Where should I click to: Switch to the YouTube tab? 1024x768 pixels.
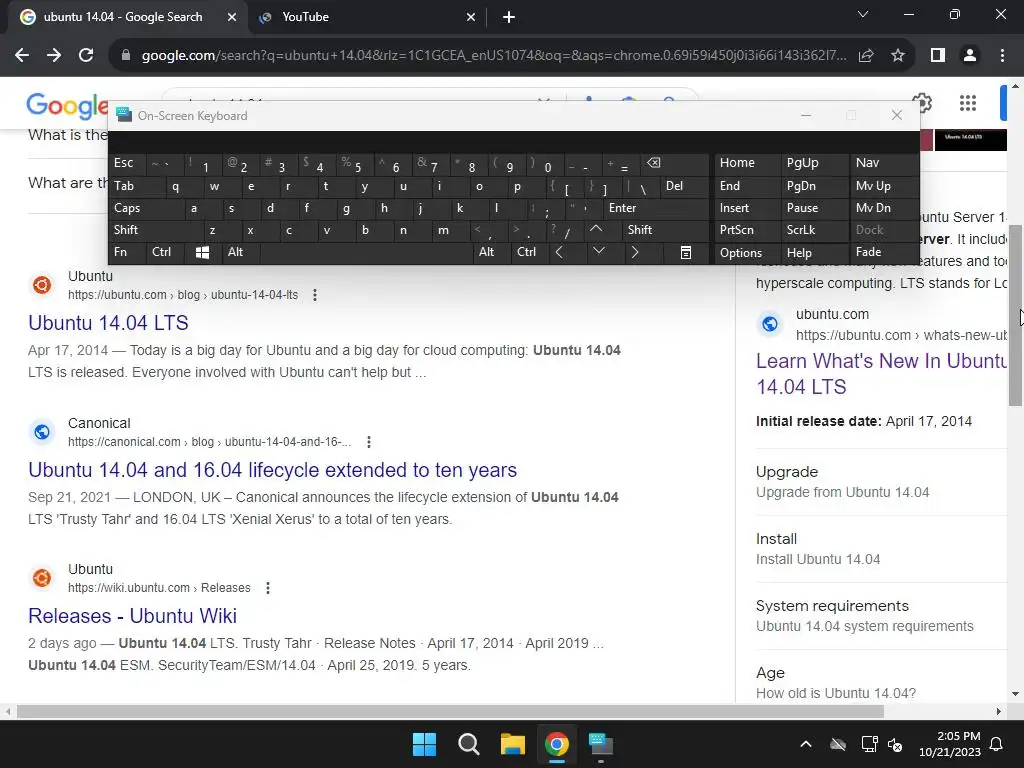pos(368,17)
